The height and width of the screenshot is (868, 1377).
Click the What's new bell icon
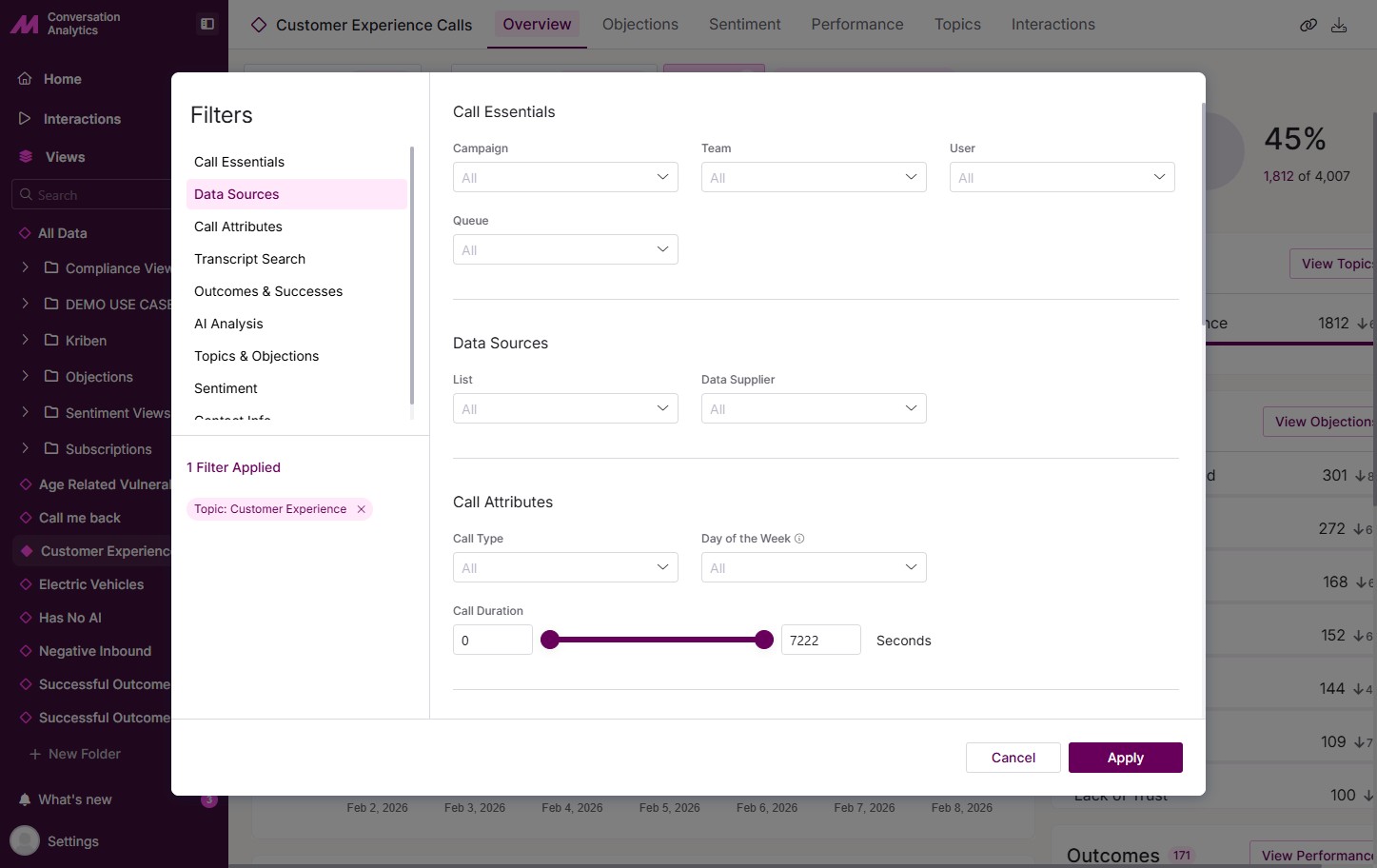click(x=25, y=799)
